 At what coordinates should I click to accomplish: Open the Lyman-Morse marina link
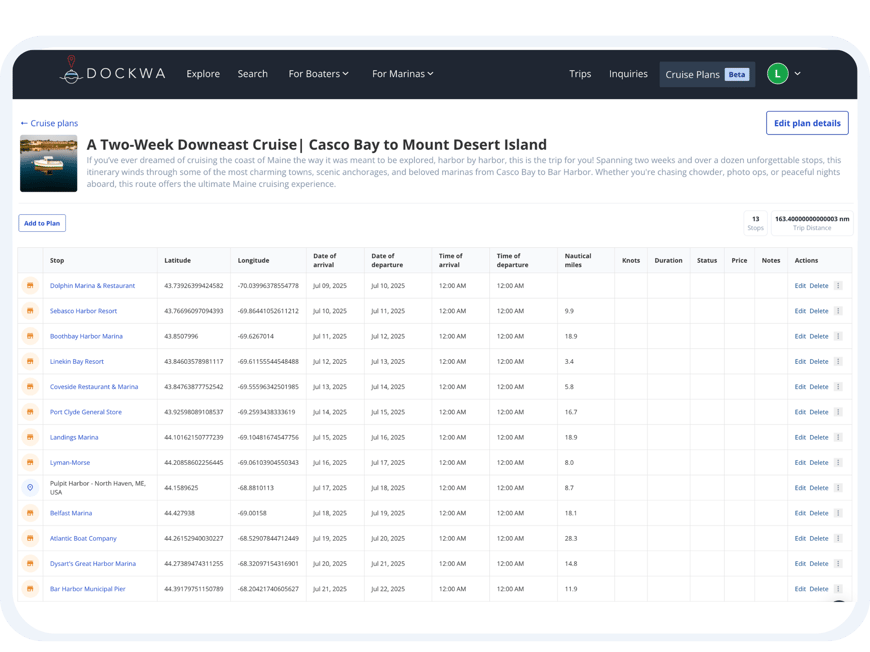click(x=70, y=462)
